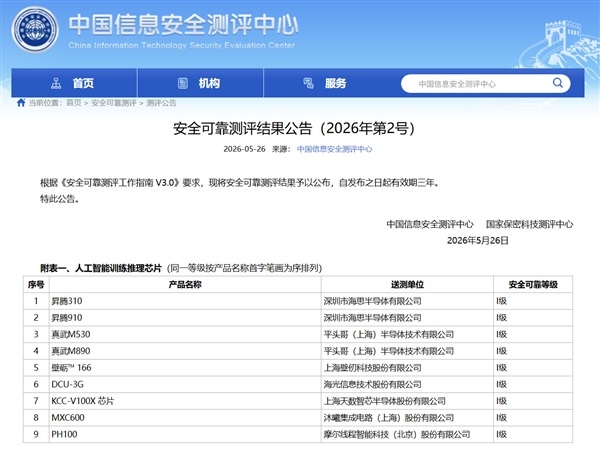Click the 安全可靠等级 column header

point(533,284)
